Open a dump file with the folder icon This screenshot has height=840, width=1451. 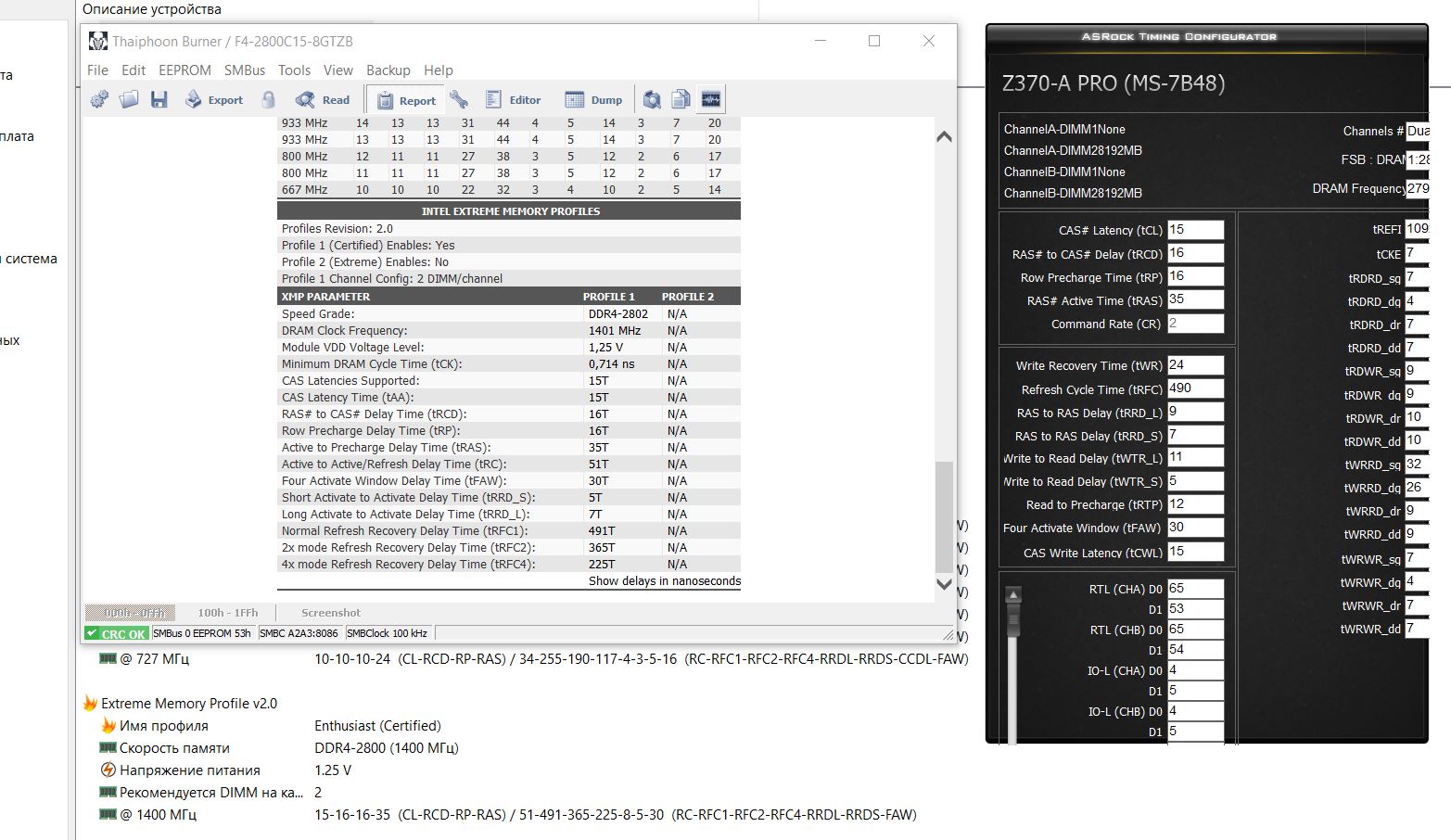point(129,99)
